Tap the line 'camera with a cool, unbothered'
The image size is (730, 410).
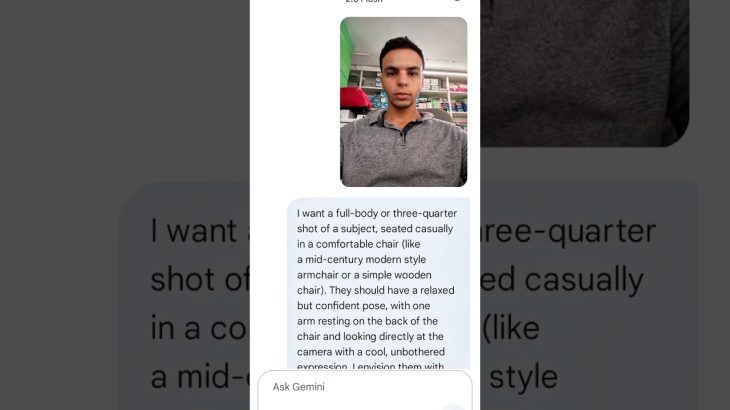[371, 351]
